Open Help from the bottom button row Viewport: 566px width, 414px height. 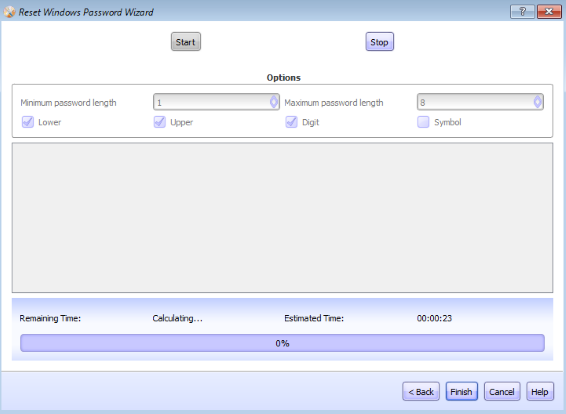(540, 392)
